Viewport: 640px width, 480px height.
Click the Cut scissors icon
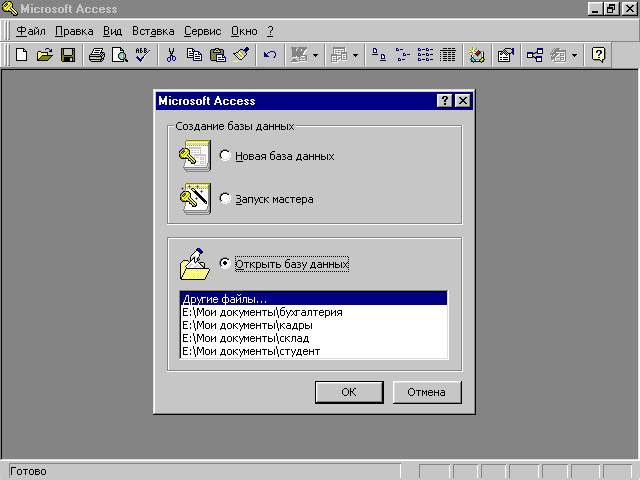(x=171, y=55)
